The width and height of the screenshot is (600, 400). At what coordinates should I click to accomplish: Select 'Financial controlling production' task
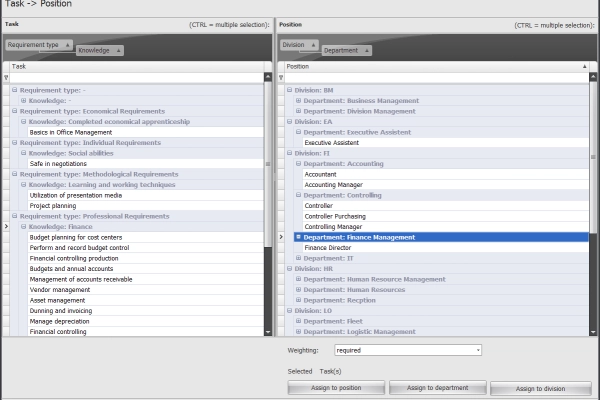(x=145, y=258)
